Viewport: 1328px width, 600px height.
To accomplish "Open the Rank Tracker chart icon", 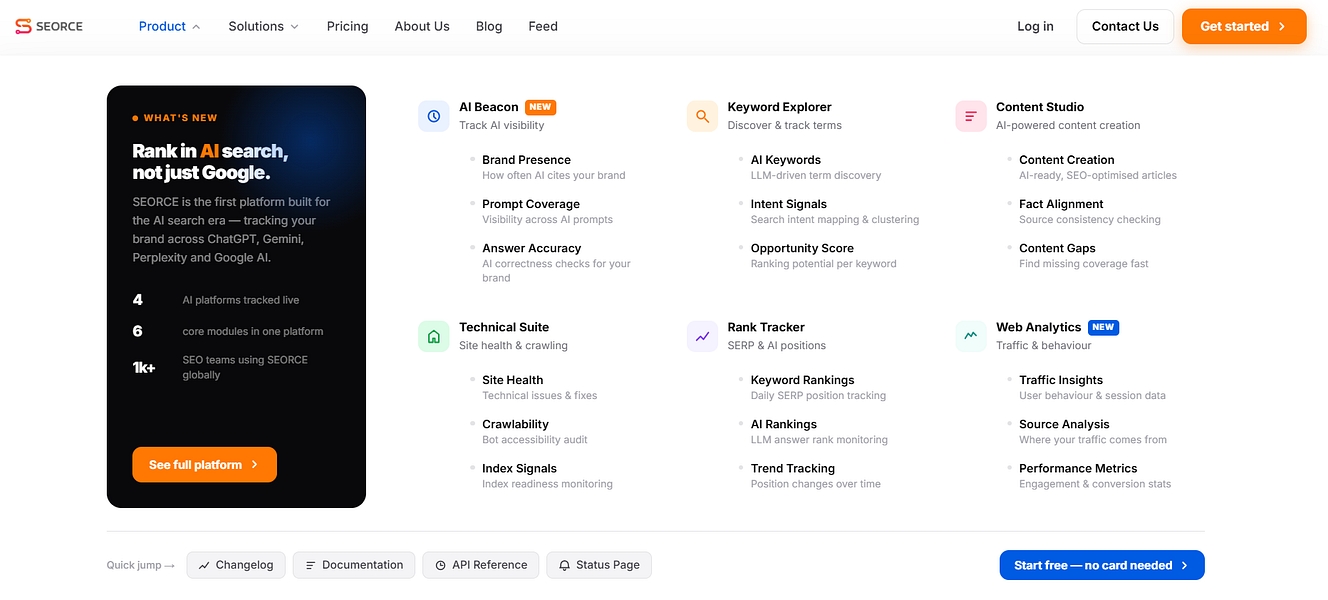I will (x=703, y=336).
